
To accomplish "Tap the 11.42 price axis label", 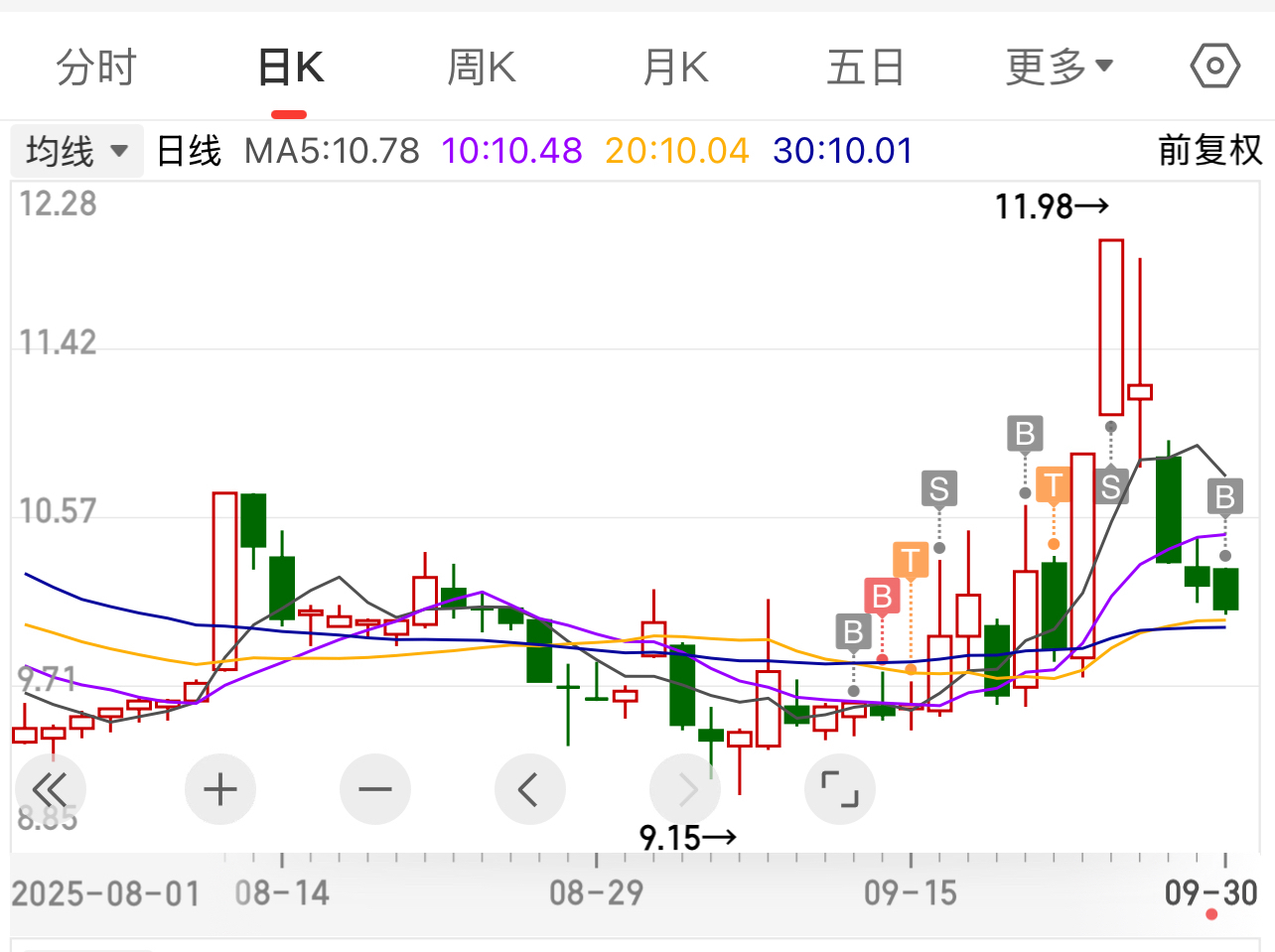I will (x=58, y=342).
